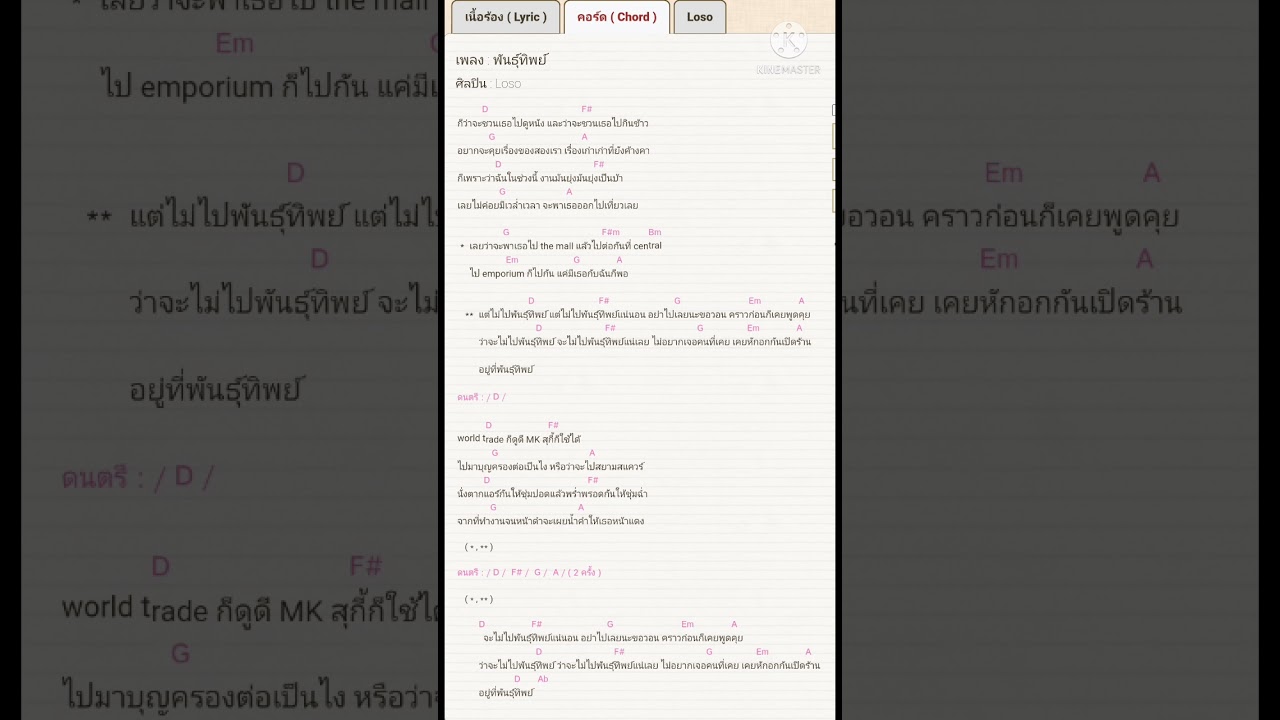Click the song title พันธุ์ทิพย์ in the header
The image size is (1280, 720).
(520, 60)
